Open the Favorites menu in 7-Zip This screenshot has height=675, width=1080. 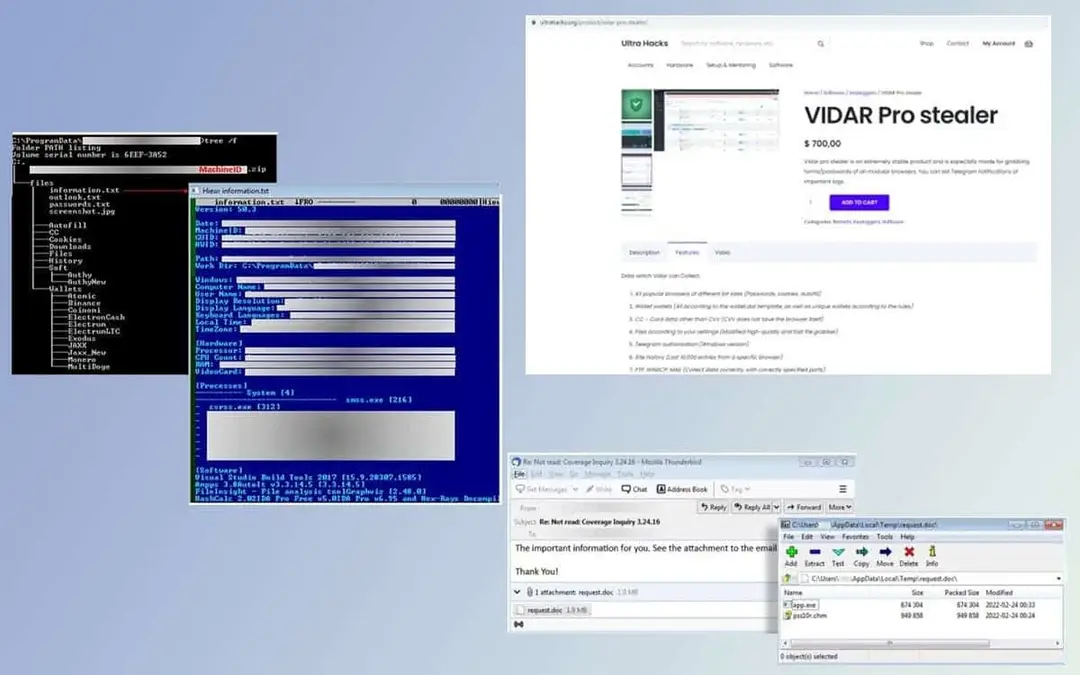[x=855, y=537]
